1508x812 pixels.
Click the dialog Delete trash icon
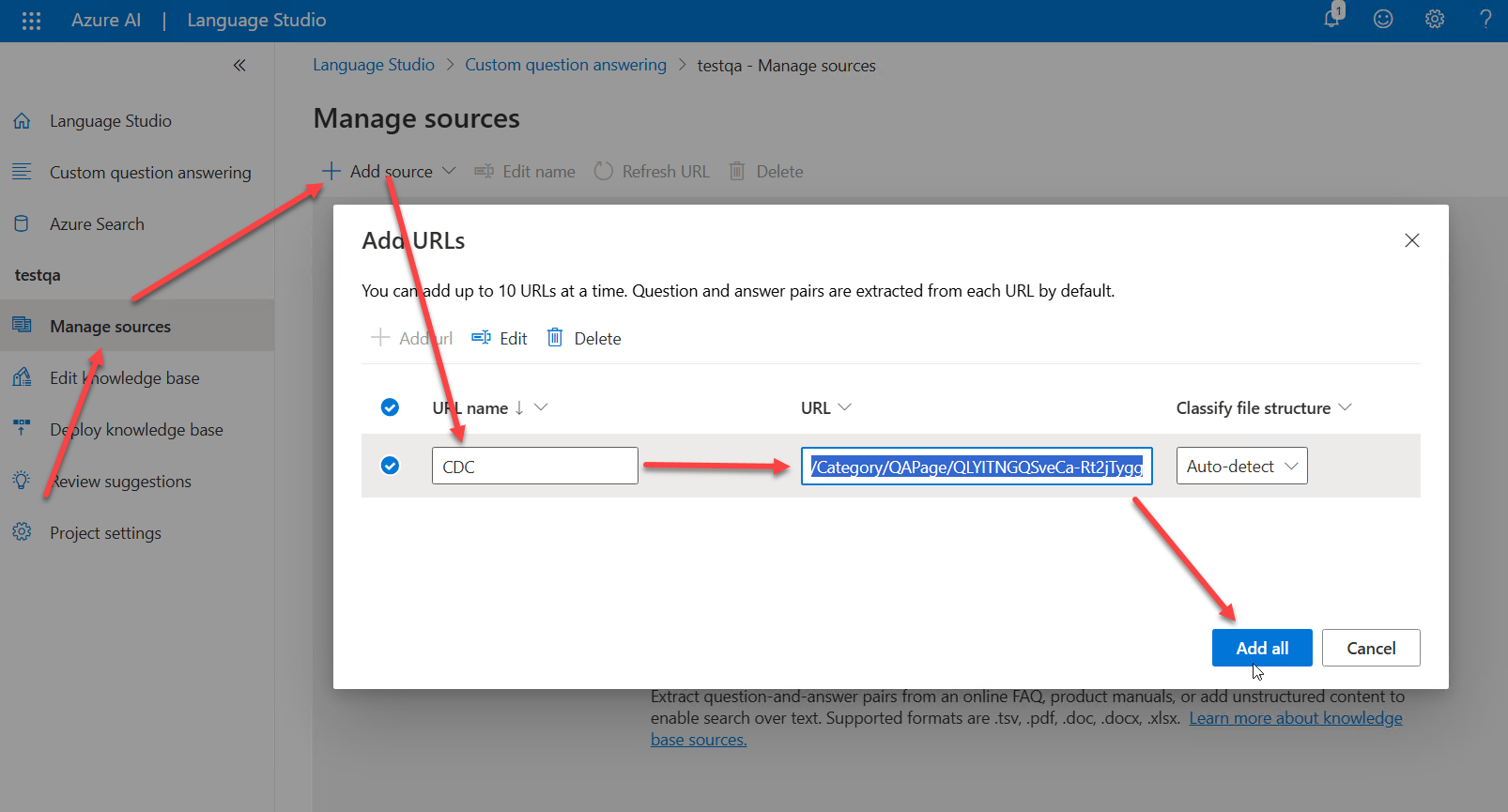point(555,337)
